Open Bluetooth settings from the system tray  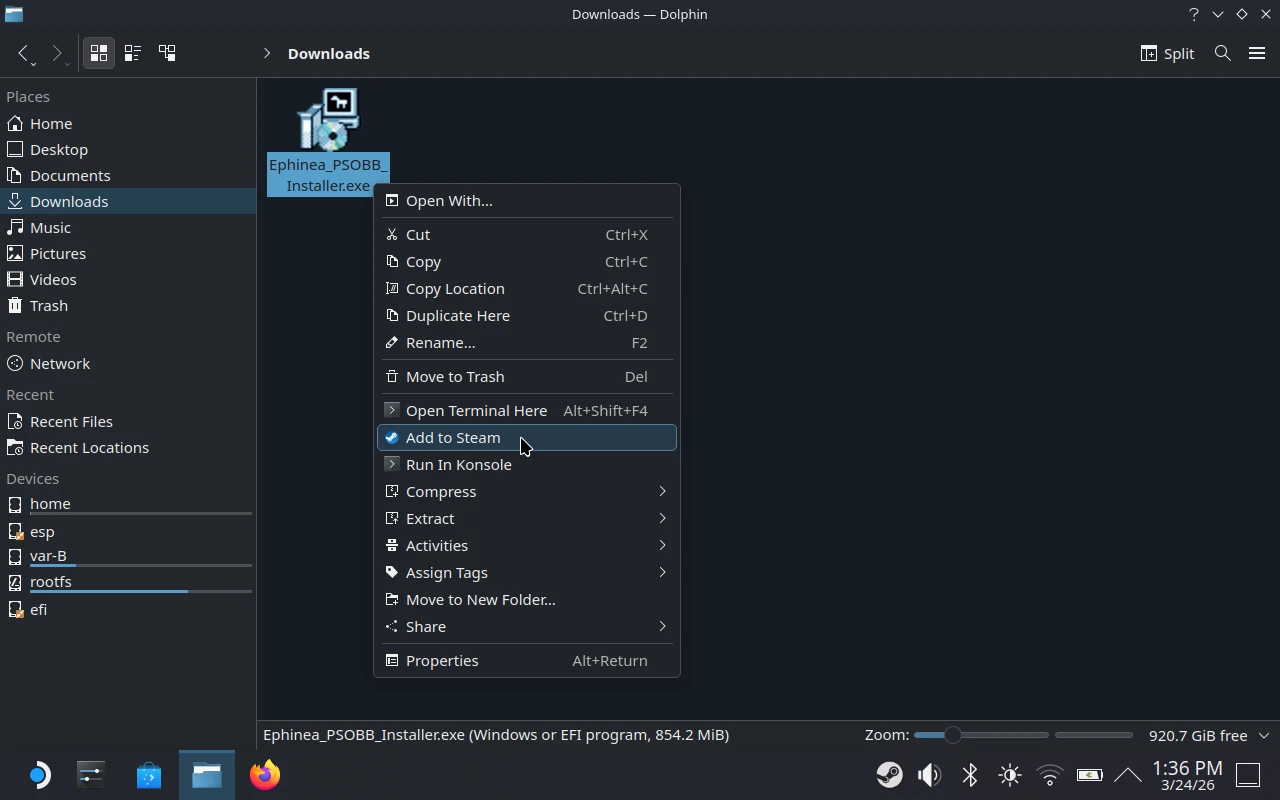click(x=969, y=775)
